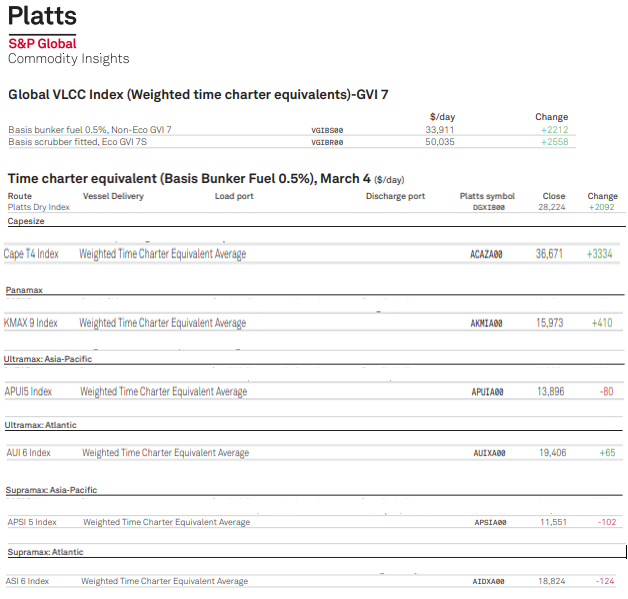Click the change value +2092
Image resolution: width=628 pixels, height=599 pixels.
[x=601, y=207]
